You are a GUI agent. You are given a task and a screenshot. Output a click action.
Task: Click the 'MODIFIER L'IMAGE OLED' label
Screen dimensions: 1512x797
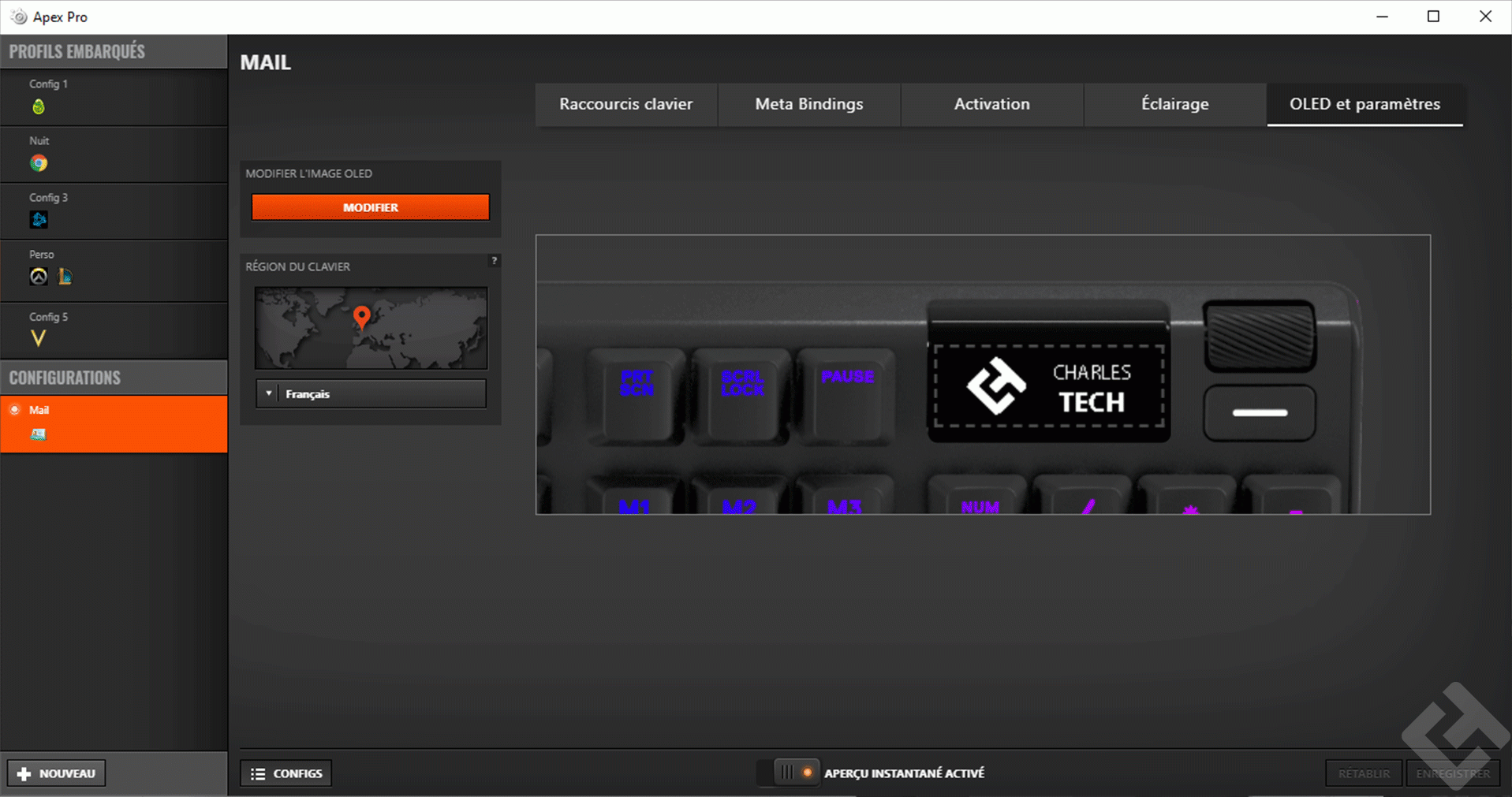click(309, 173)
